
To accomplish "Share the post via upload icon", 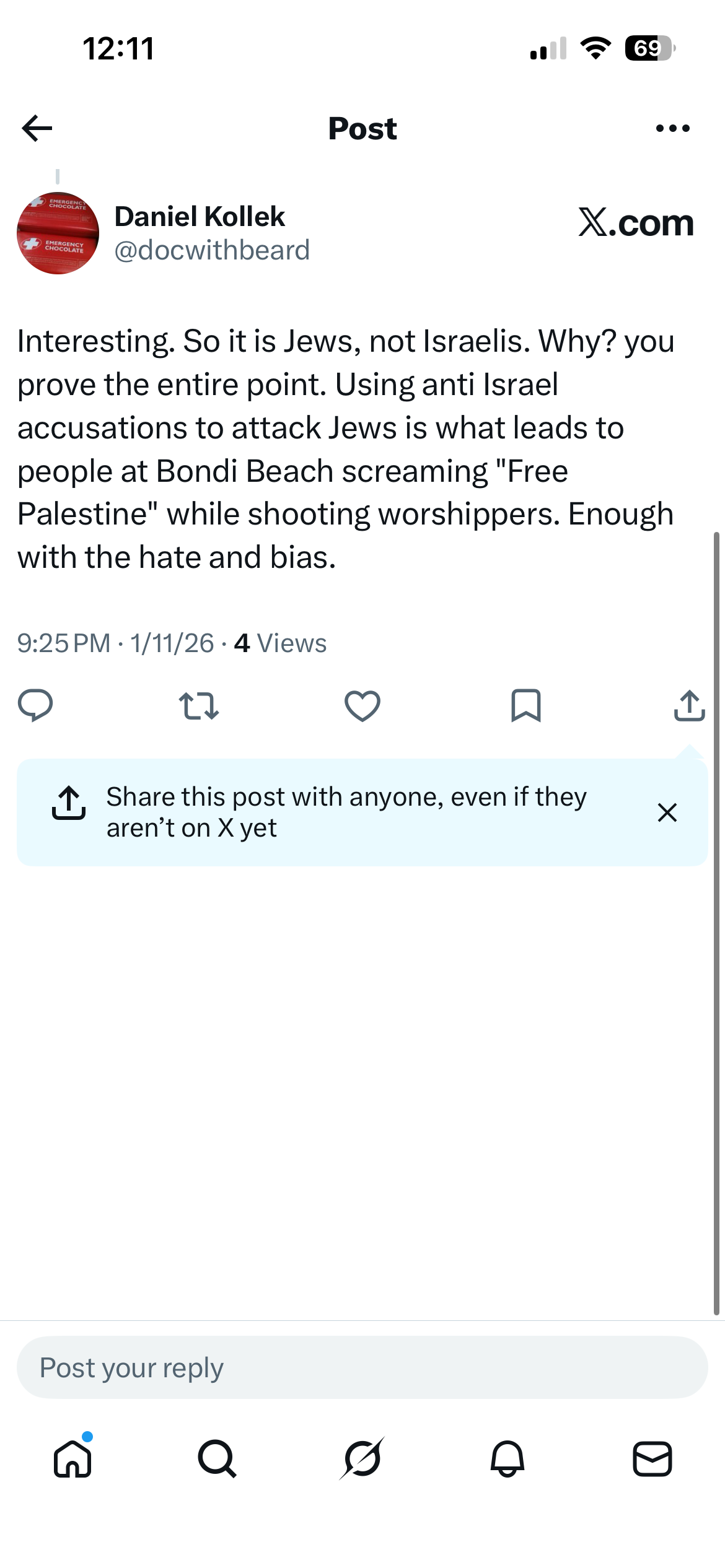I will [689, 705].
